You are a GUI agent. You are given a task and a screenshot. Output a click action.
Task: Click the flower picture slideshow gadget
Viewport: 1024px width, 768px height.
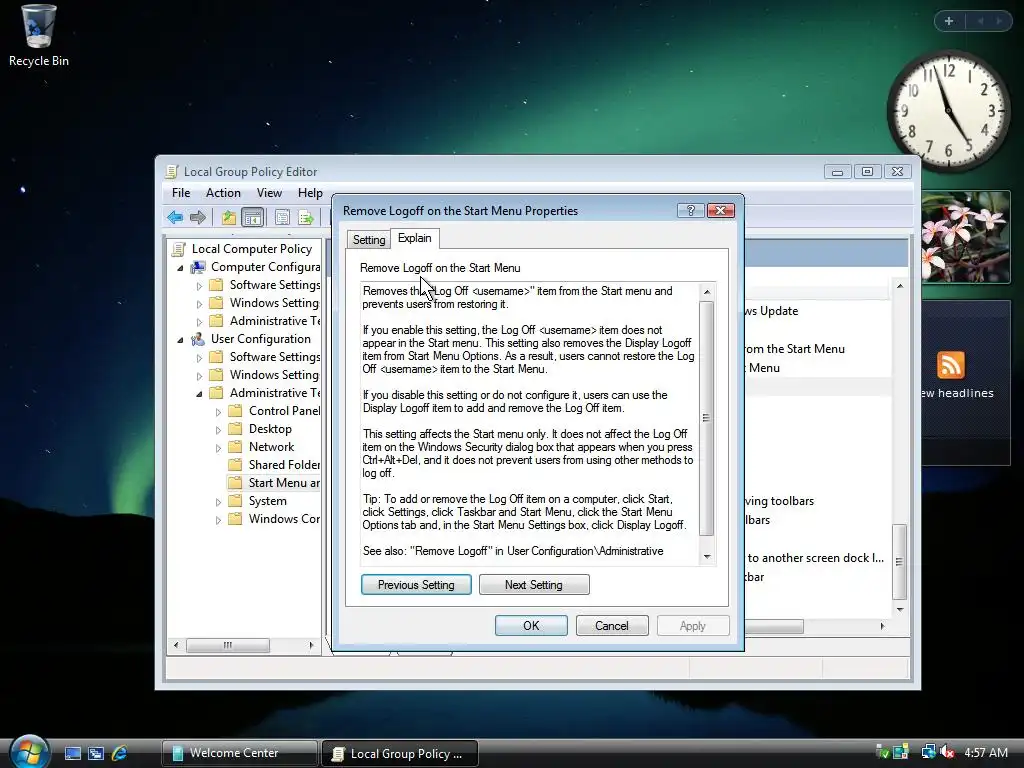coord(966,237)
